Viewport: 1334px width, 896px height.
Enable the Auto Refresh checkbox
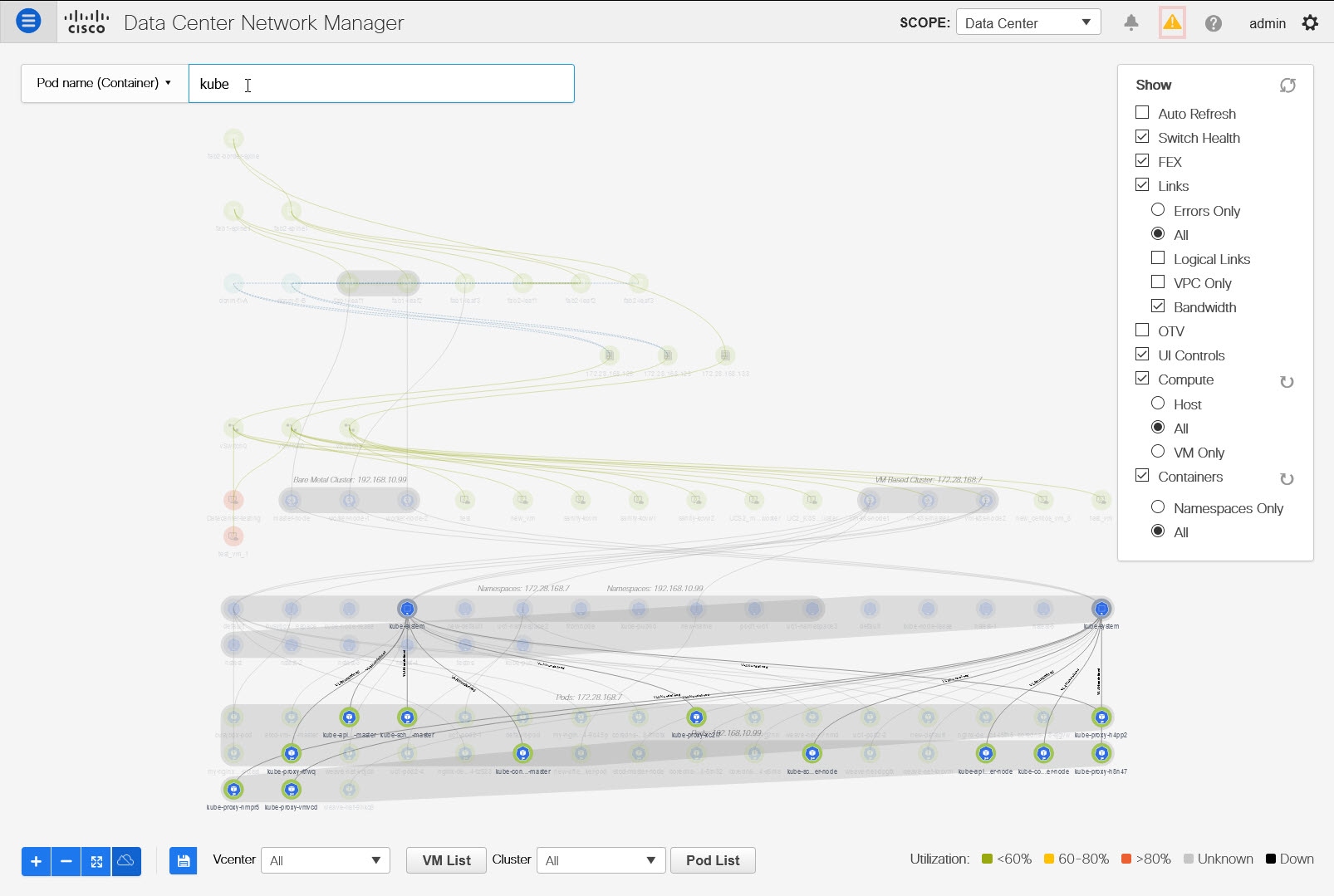(x=1142, y=112)
